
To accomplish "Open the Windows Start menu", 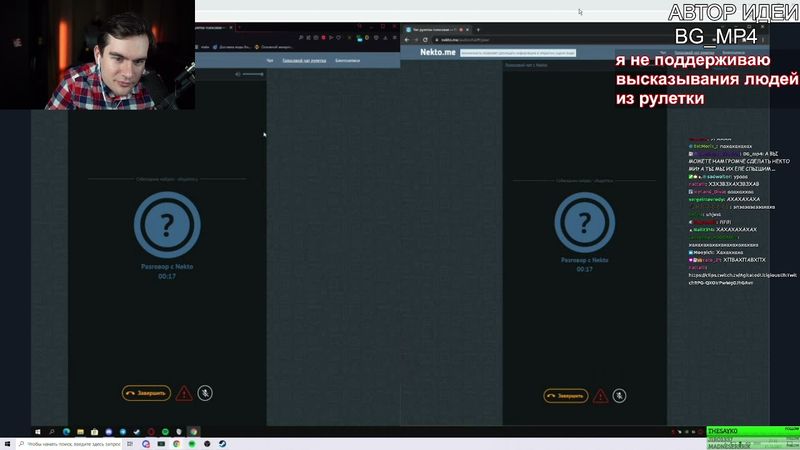I will [x=7, y=444].
